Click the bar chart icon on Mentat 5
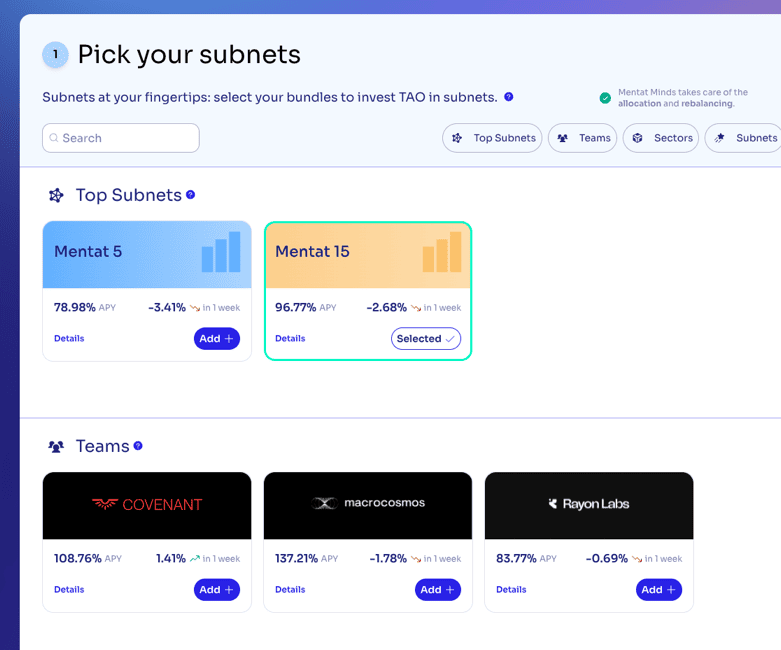This screenshot has height=650, width=781. coord(220,253)
